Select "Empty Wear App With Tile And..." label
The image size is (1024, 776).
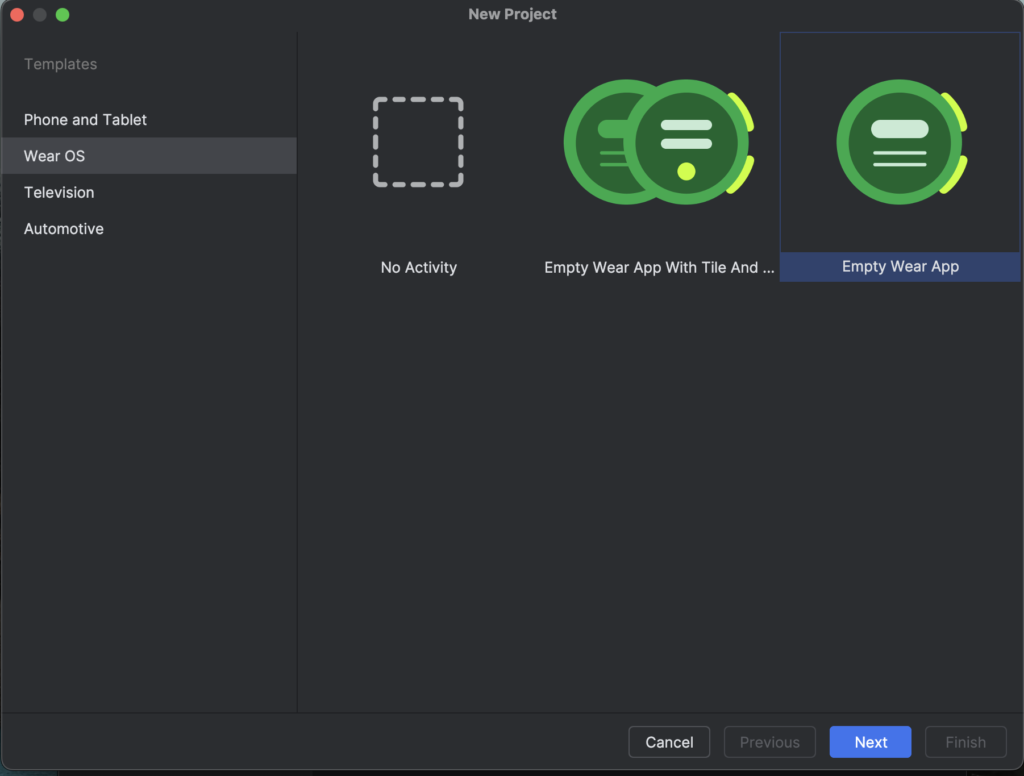coord(658,268)
